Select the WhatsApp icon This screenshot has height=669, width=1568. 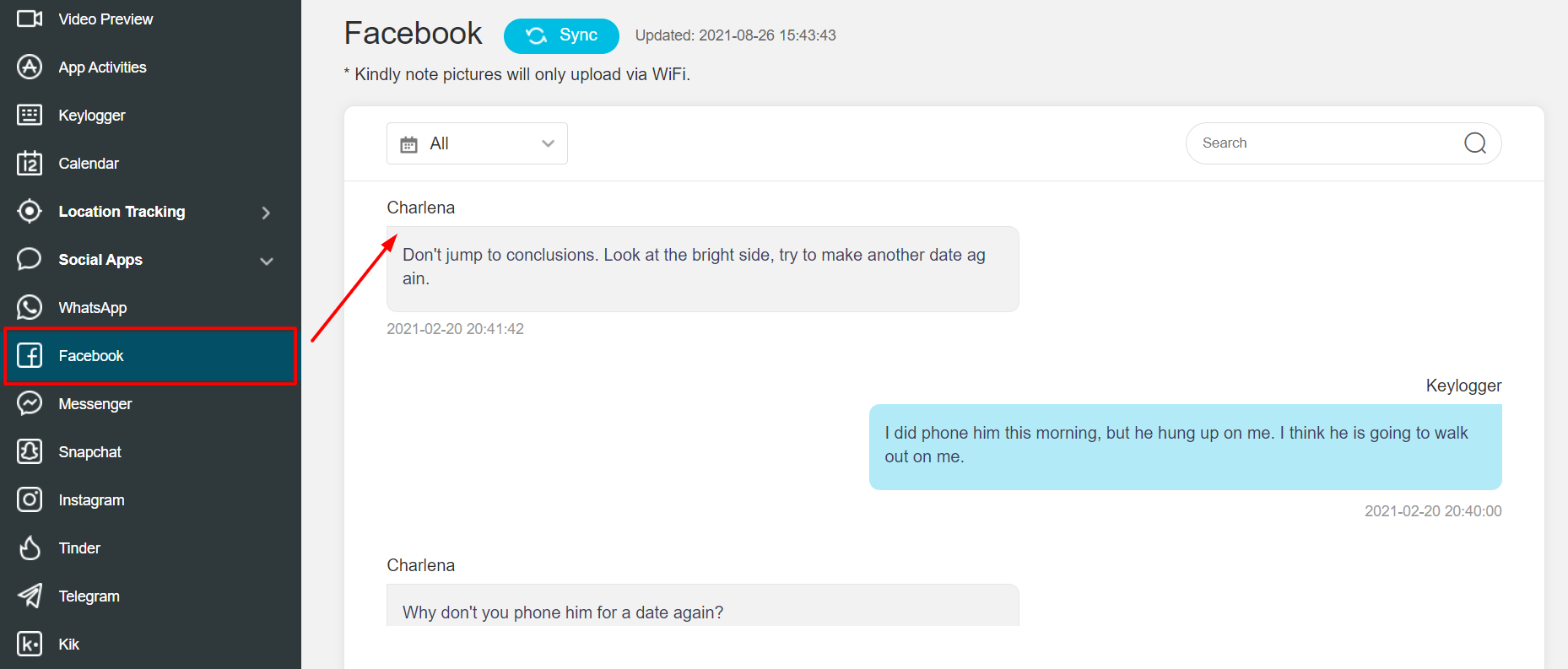[30, 307]
